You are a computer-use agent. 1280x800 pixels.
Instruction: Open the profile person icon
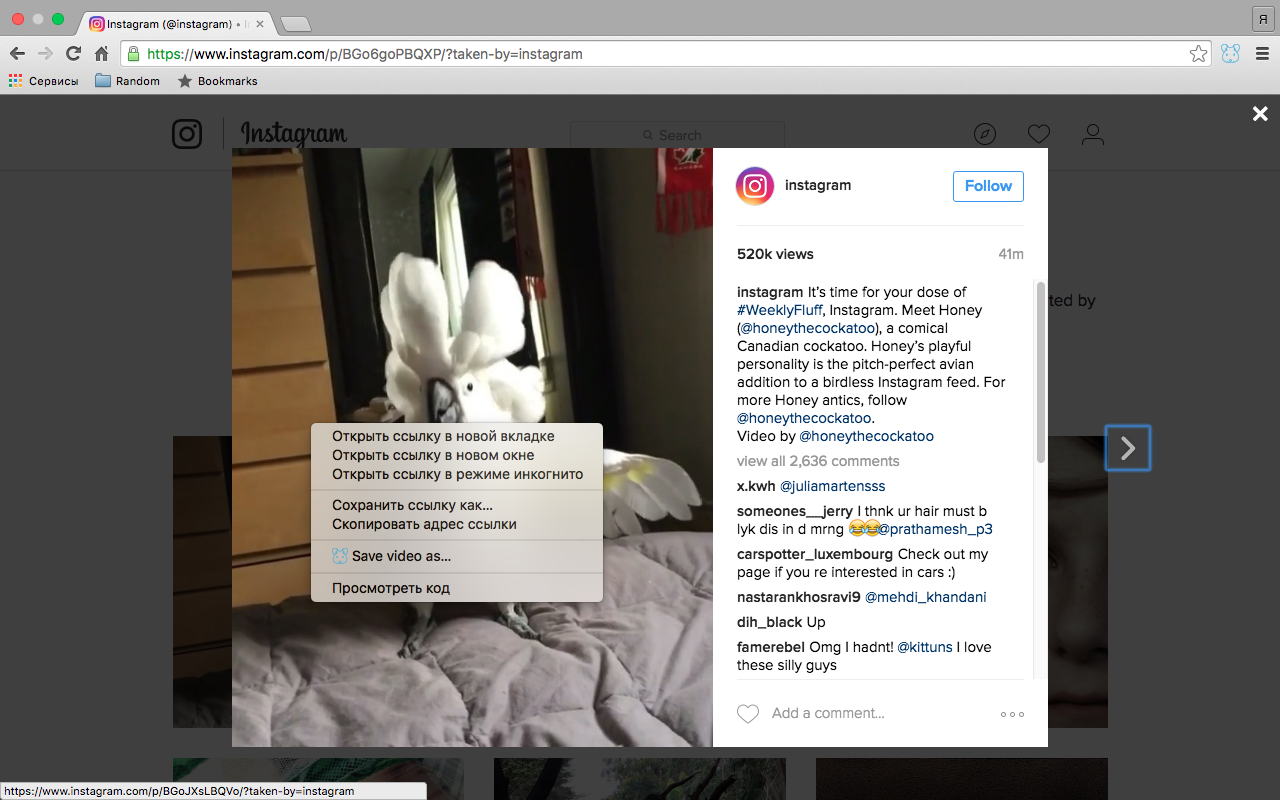coord(1093,134)
